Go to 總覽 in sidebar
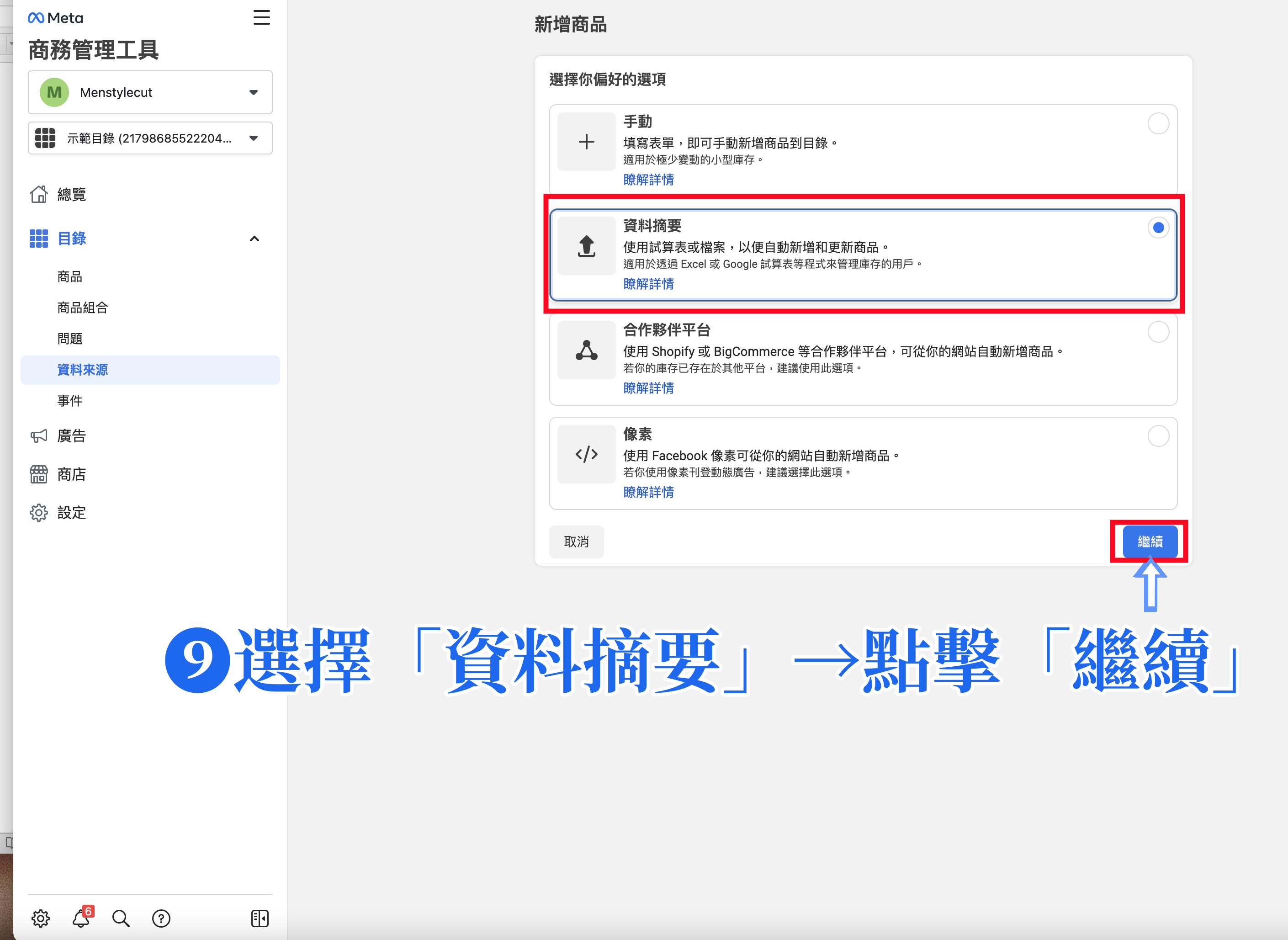 (72, 195)
